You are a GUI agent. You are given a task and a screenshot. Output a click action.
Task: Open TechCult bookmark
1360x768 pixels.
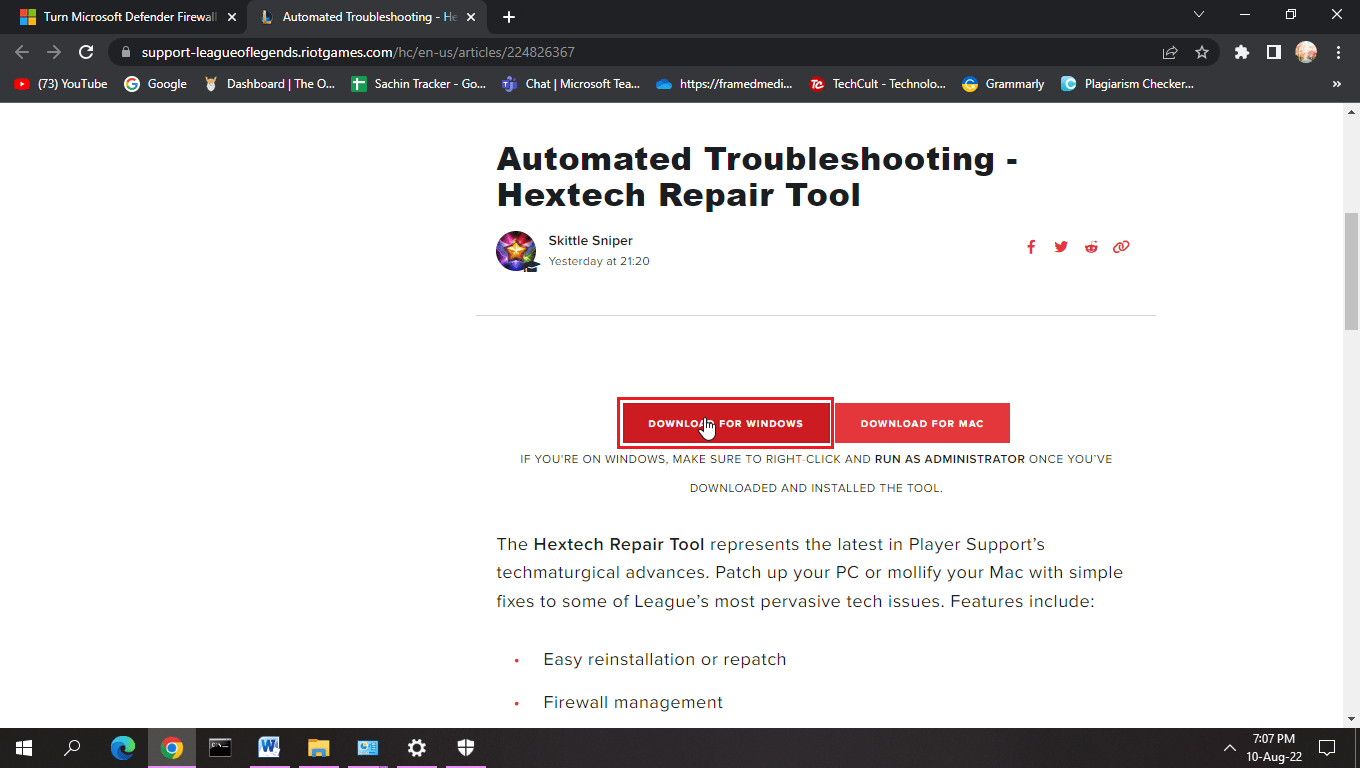877,84
